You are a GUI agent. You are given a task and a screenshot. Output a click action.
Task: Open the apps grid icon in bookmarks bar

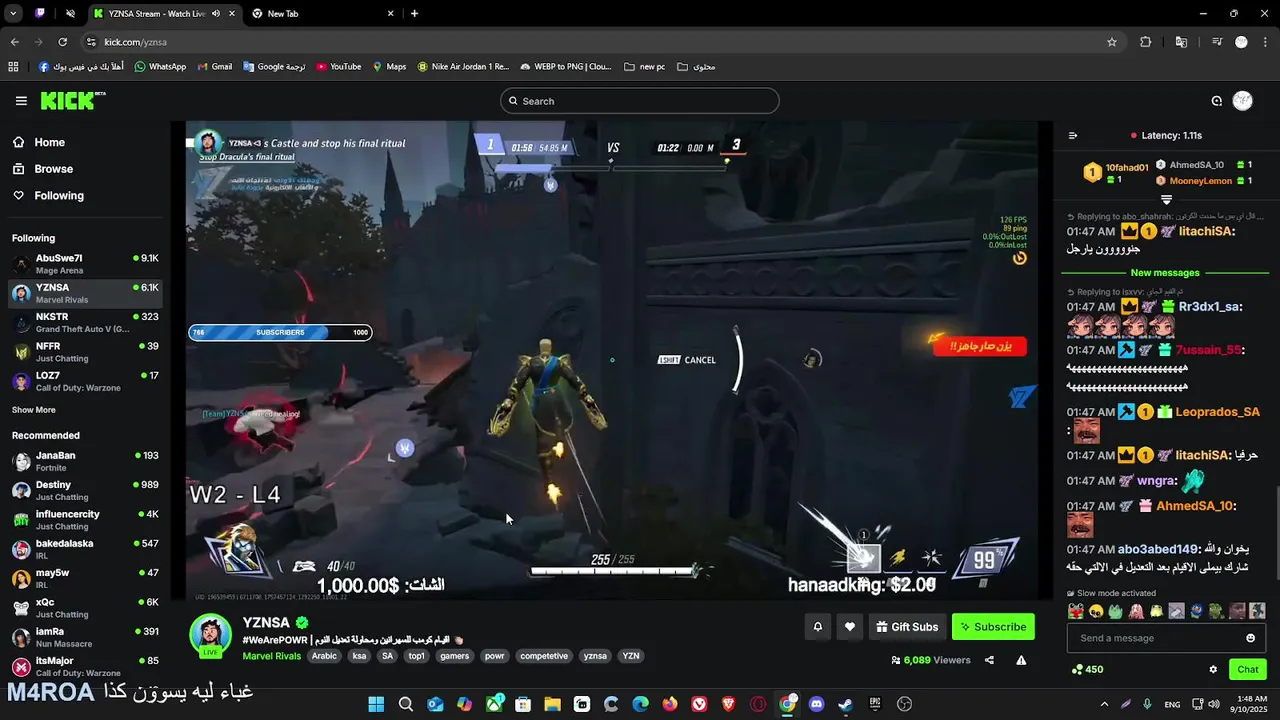(x=13, y=67)
